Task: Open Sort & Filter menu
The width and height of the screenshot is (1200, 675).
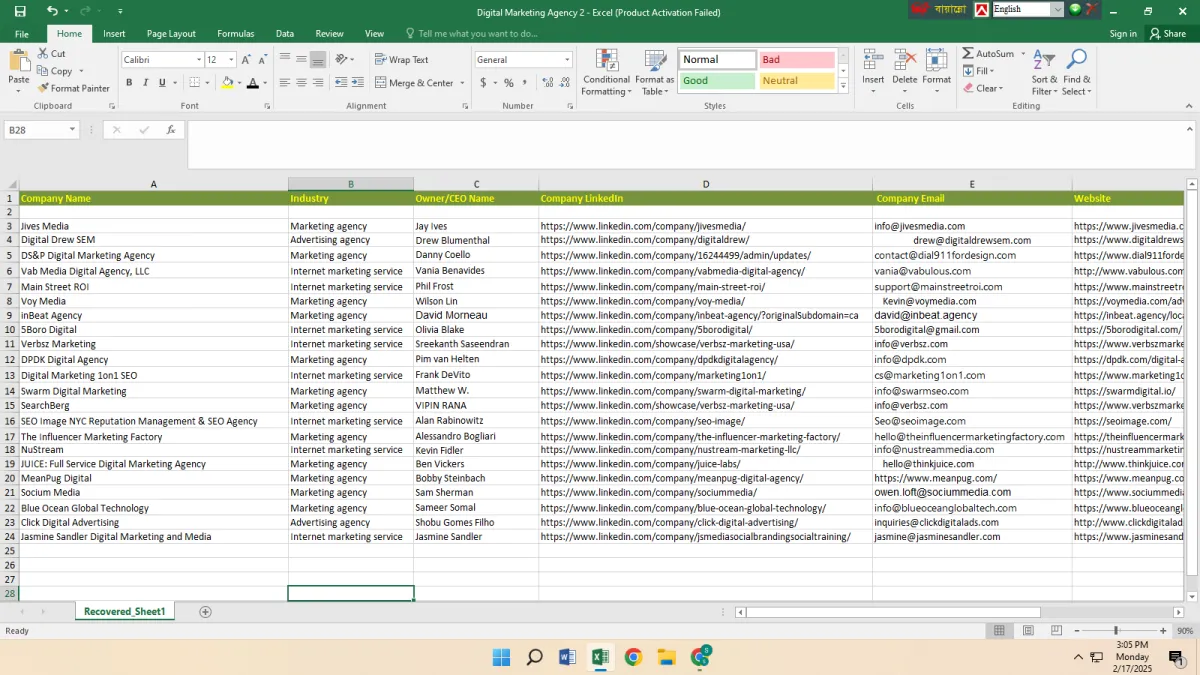Action: coord(1044,72)
